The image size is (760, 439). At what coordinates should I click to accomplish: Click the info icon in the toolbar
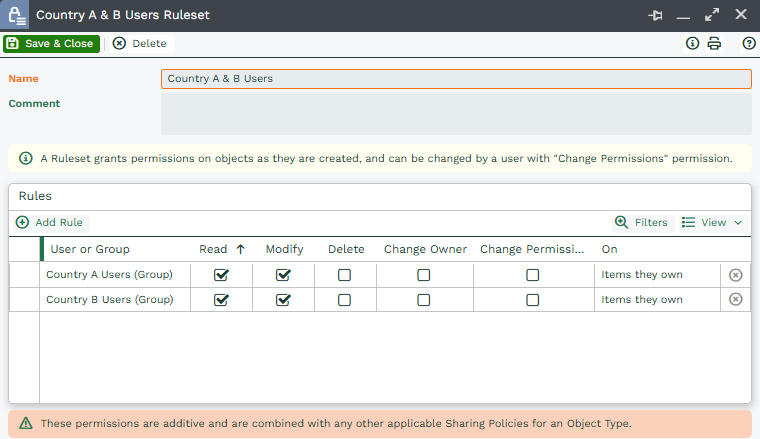pyautogui.click(x=692, y=44)
